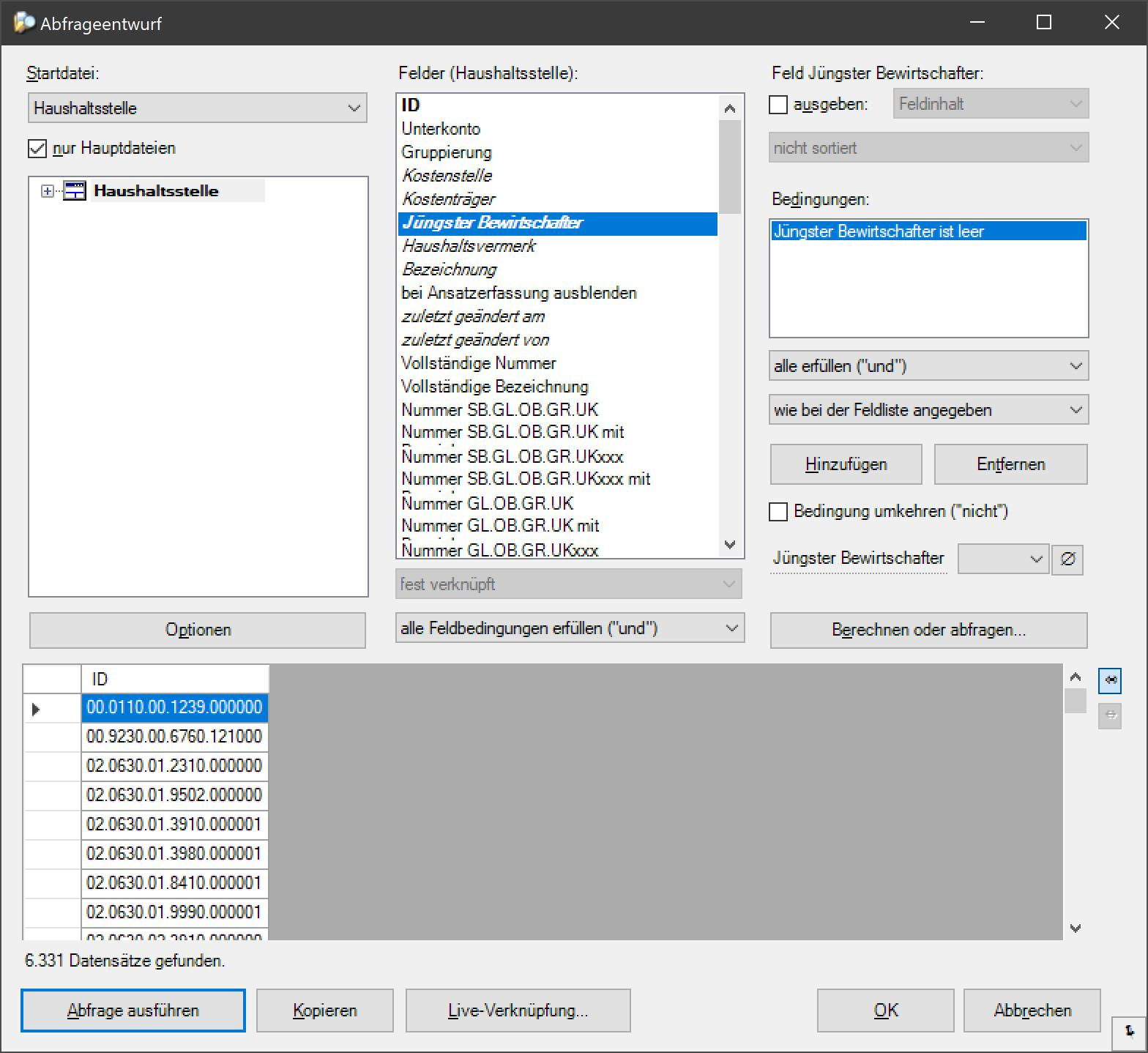The width and height of the screenshot is (1148, 1053).
Task: Select condition 'Jüngster Bewirtschafter ist leer'
Action: click(928, 231)
